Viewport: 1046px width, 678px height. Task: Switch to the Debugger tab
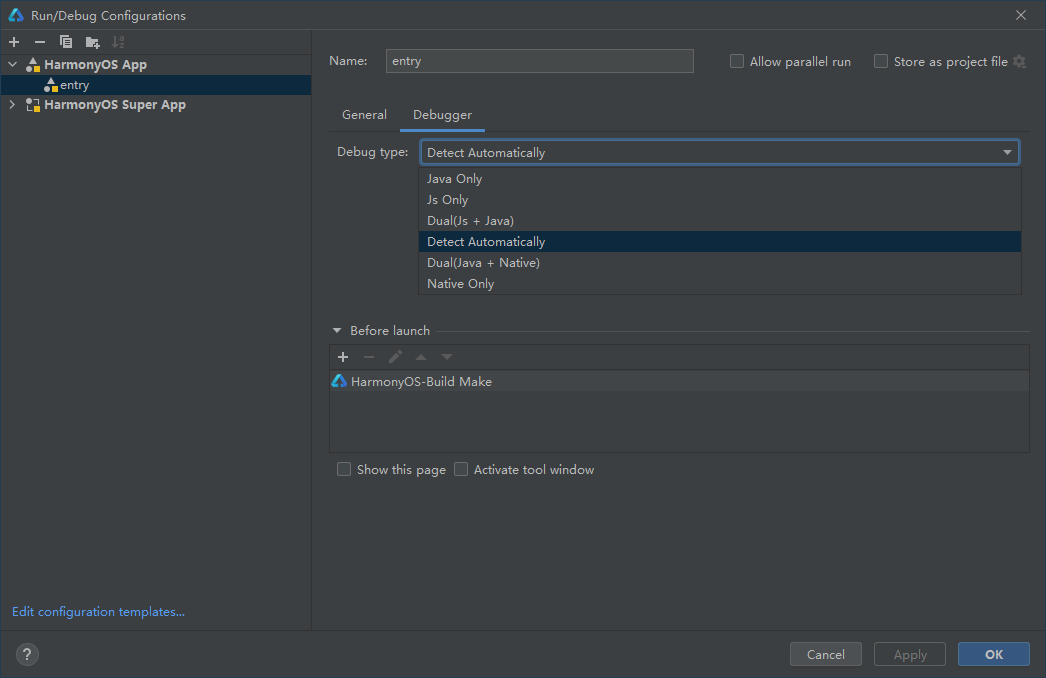pyautogui.click(x=442, y=115)
